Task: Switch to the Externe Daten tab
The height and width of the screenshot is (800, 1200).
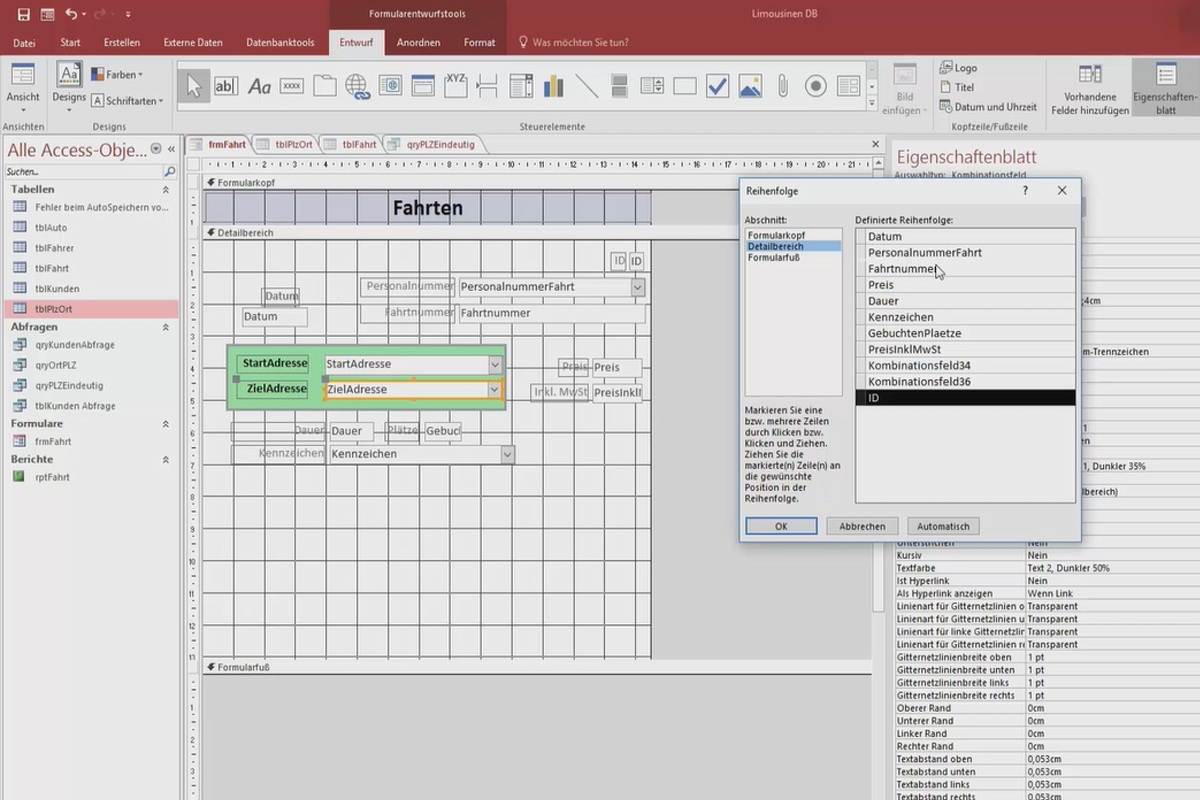Action: [x=193, y=42]
